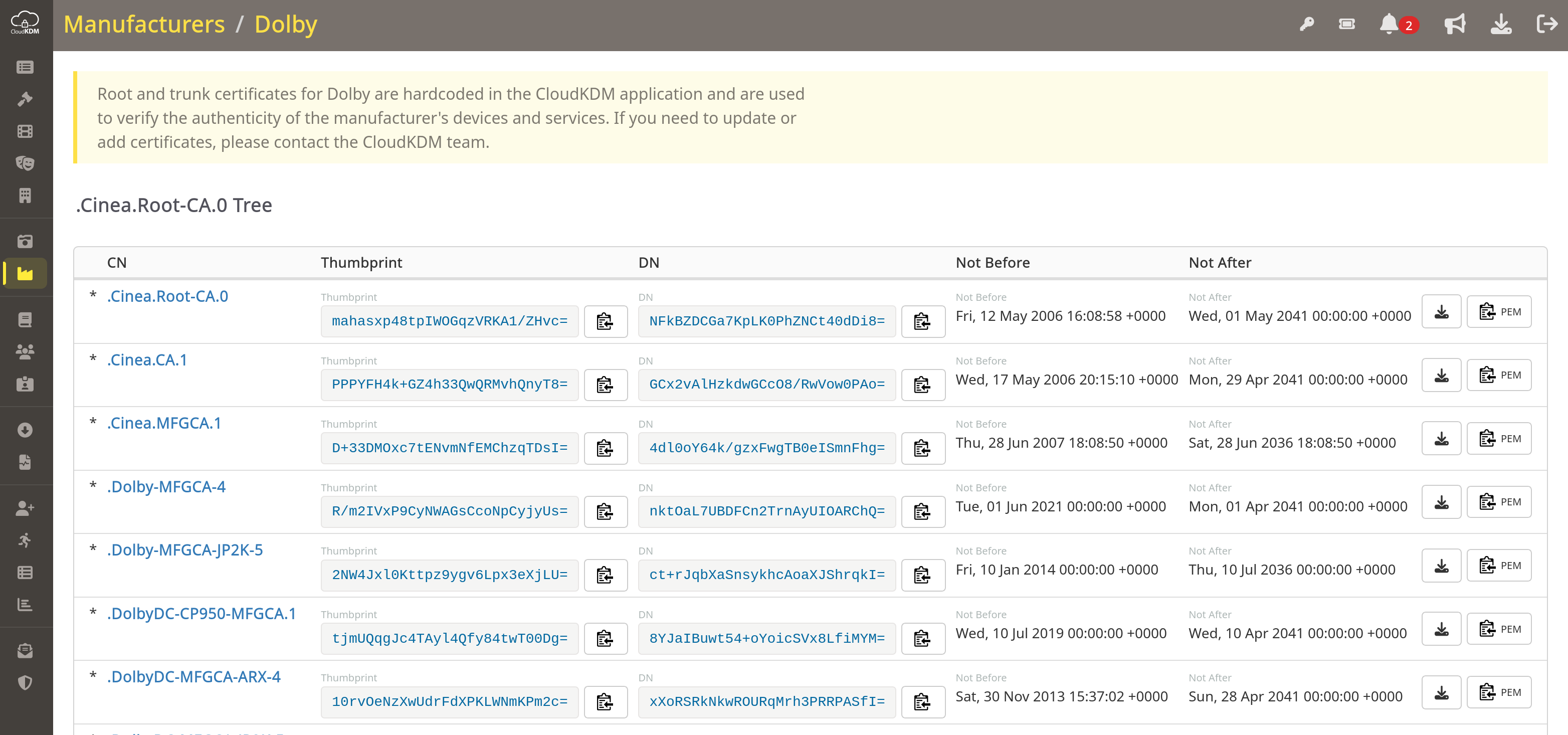Image resolution: width=1568 pixels, height=735 pixels.
Task: Copy PEM for .Cinea.Root-CA.0
Action: [1499, 312]
